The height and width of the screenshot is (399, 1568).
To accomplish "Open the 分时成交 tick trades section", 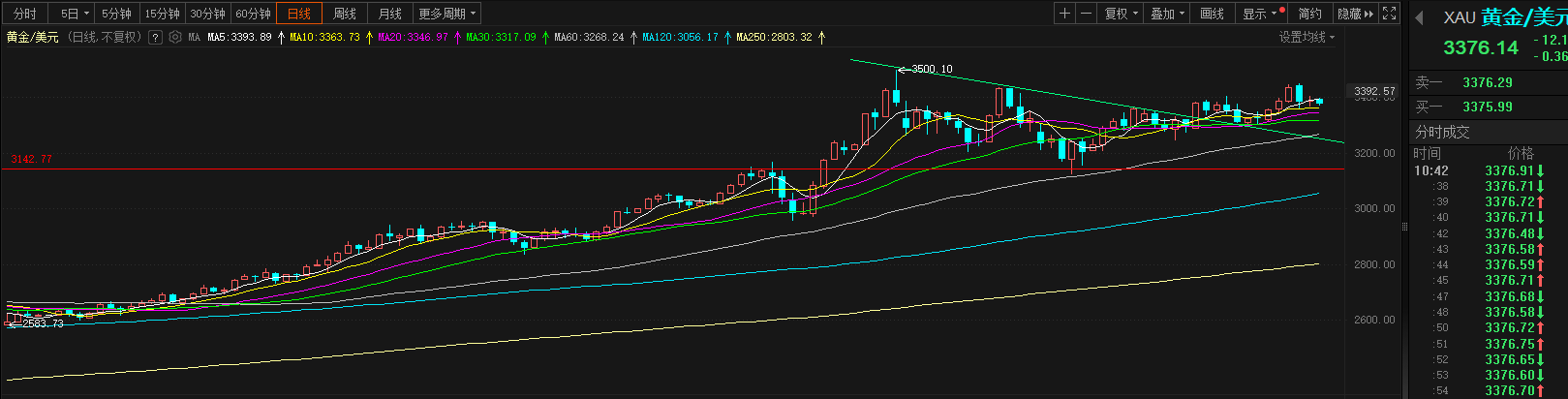I will click(1443, 132).
